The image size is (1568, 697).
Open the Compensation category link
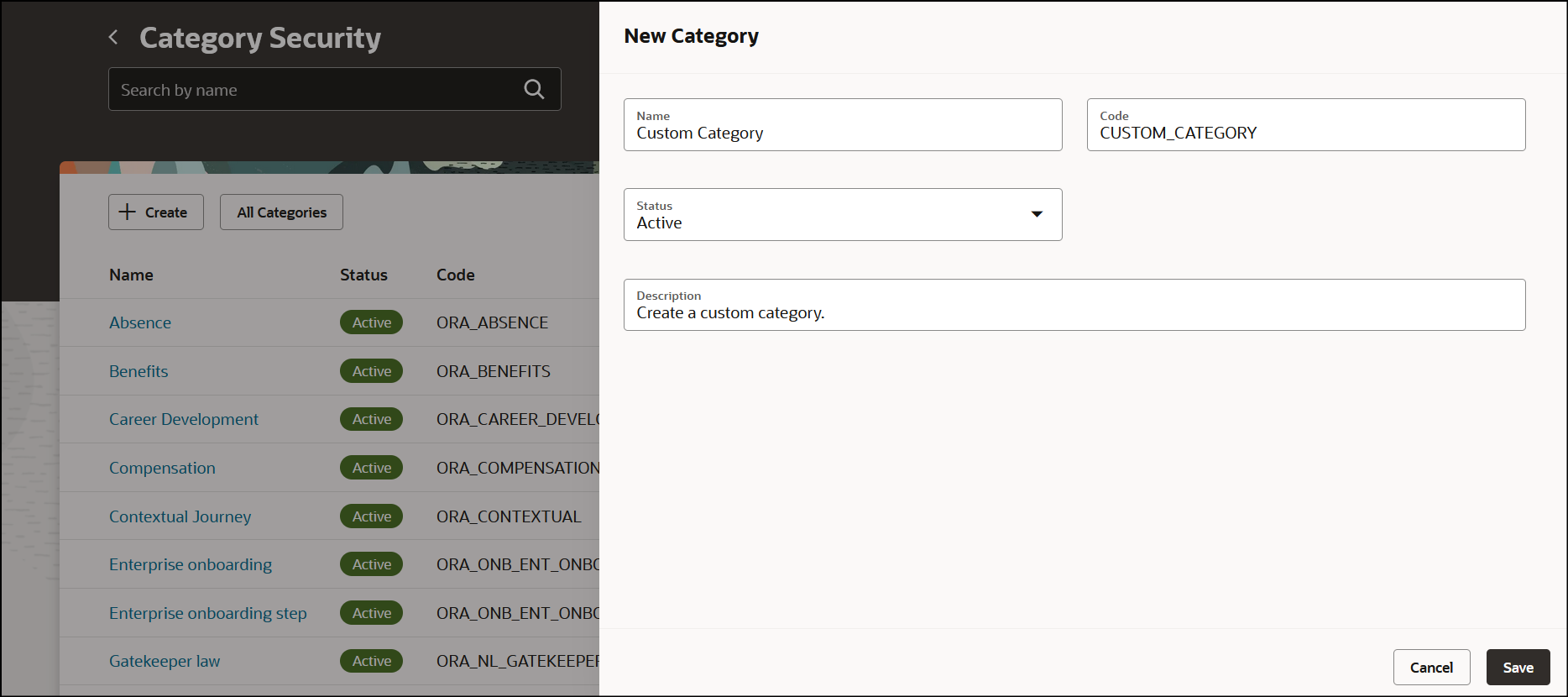[162, 468]
